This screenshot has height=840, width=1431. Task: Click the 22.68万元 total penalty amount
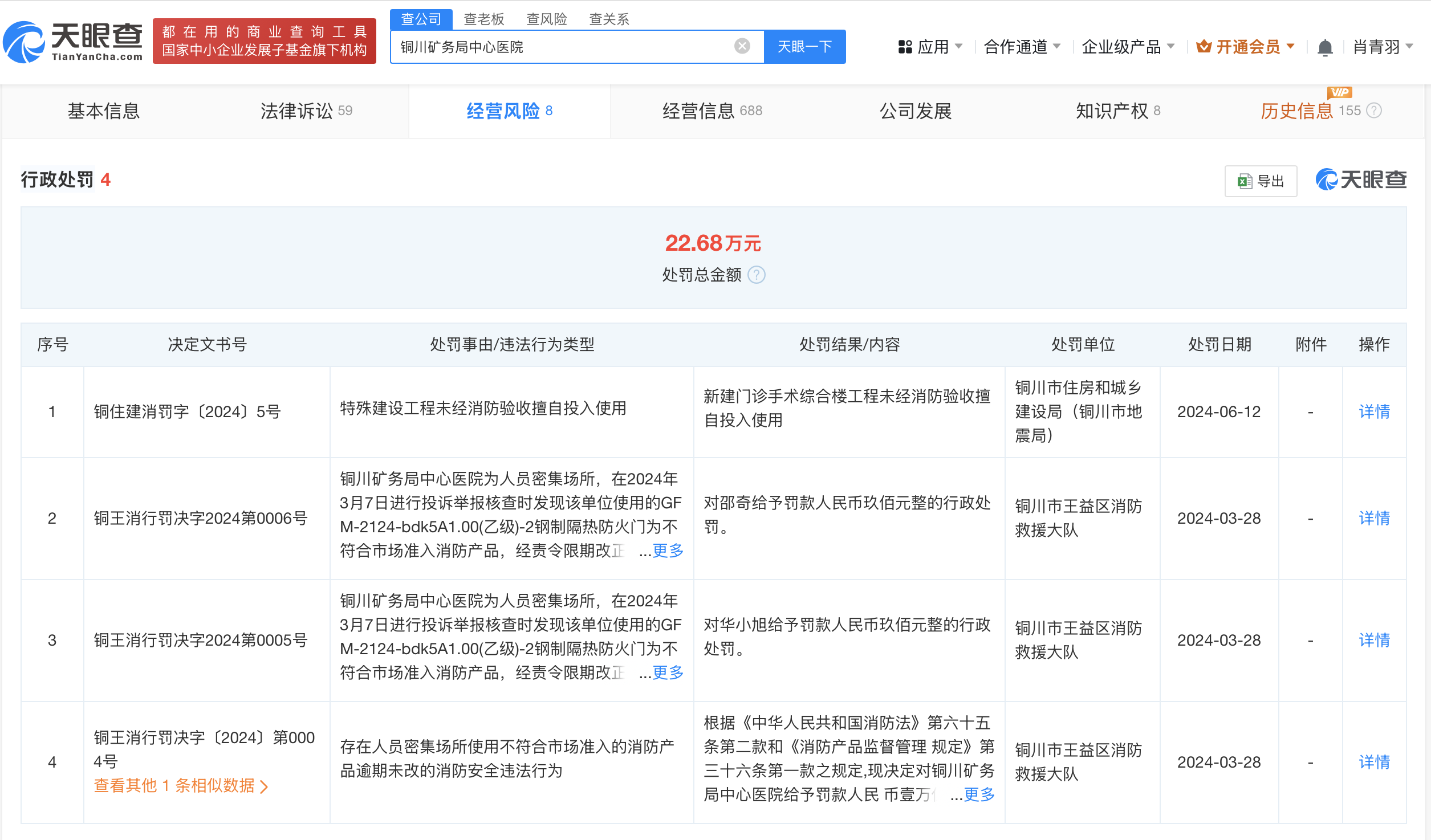[x=713, y=243]
